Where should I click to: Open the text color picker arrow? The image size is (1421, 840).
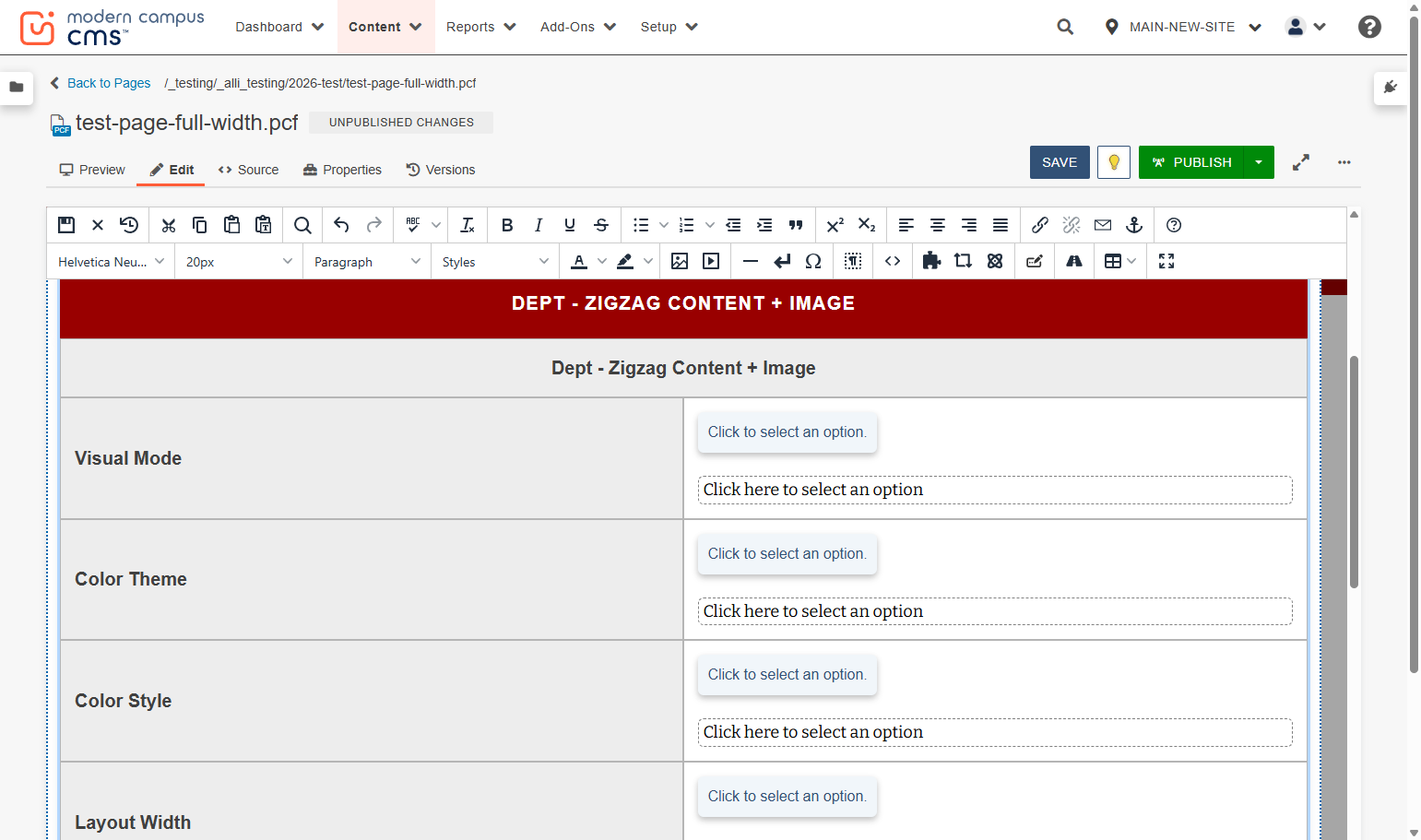point(602,261)
